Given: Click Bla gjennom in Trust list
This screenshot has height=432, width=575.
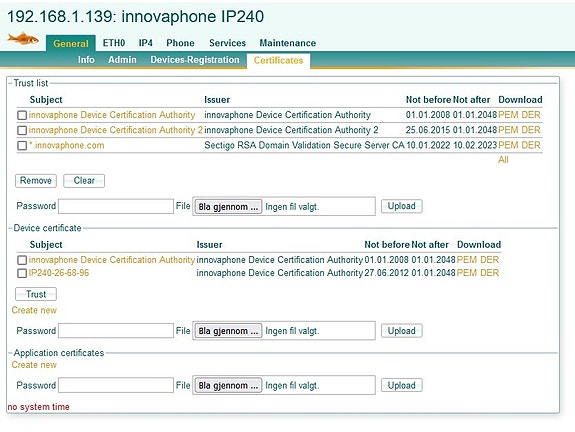Looking at the screenshot, I should (228, 207).
